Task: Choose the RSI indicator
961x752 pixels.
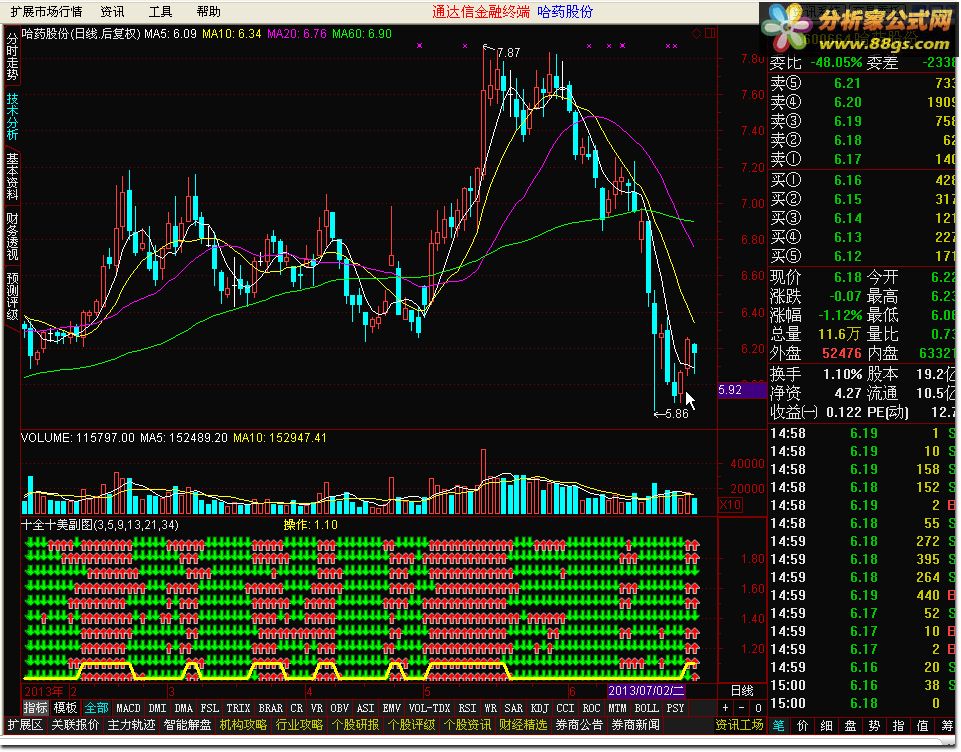Action: tap(467, 708)
